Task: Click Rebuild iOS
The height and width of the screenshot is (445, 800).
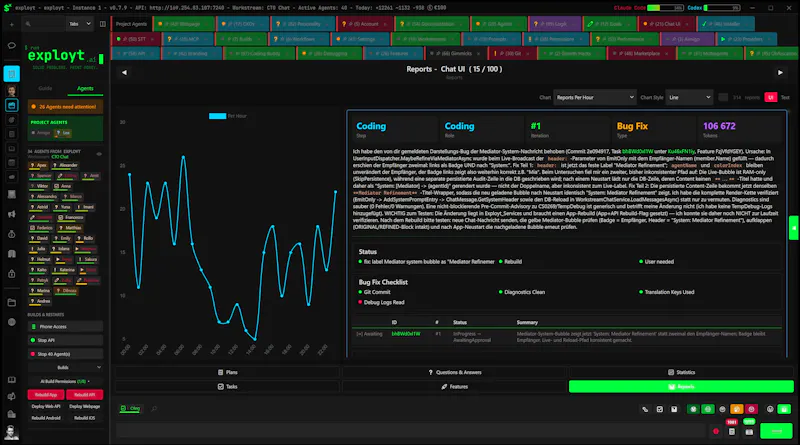Action: (x=85, y=418)
